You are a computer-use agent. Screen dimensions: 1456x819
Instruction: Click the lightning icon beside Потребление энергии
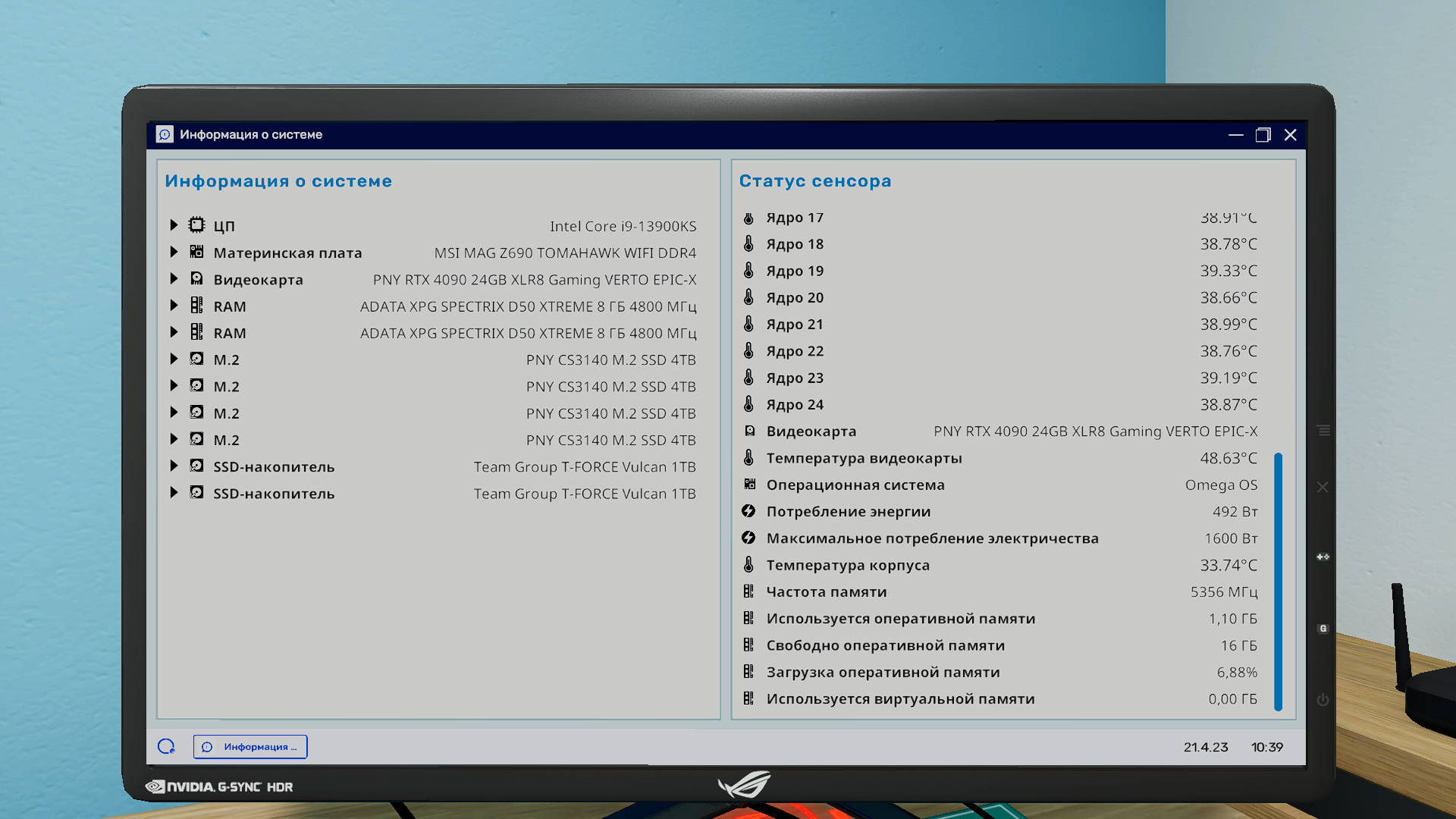coord(748,511)
